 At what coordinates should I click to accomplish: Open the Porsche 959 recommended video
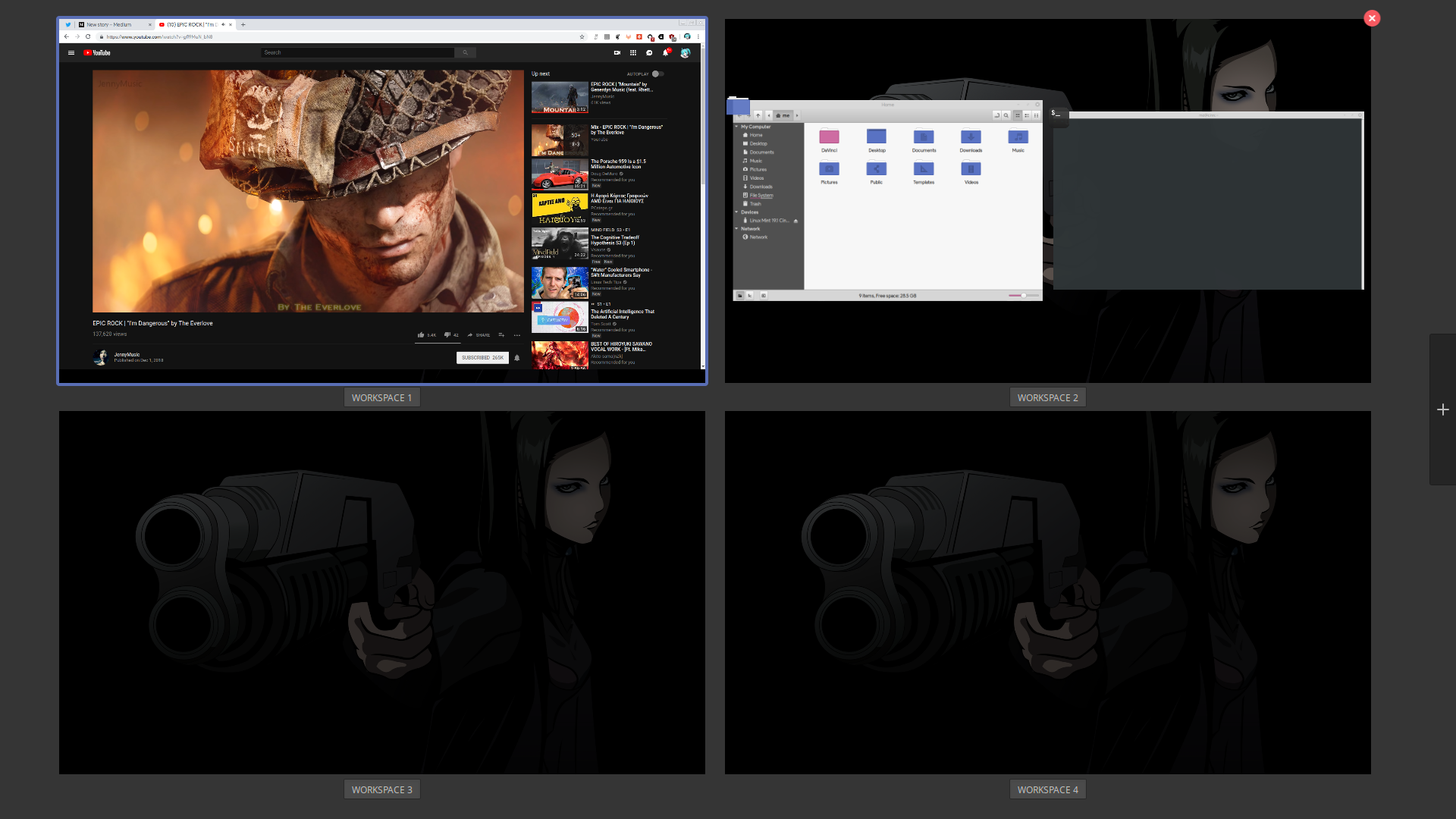click(x=560, y=174)
